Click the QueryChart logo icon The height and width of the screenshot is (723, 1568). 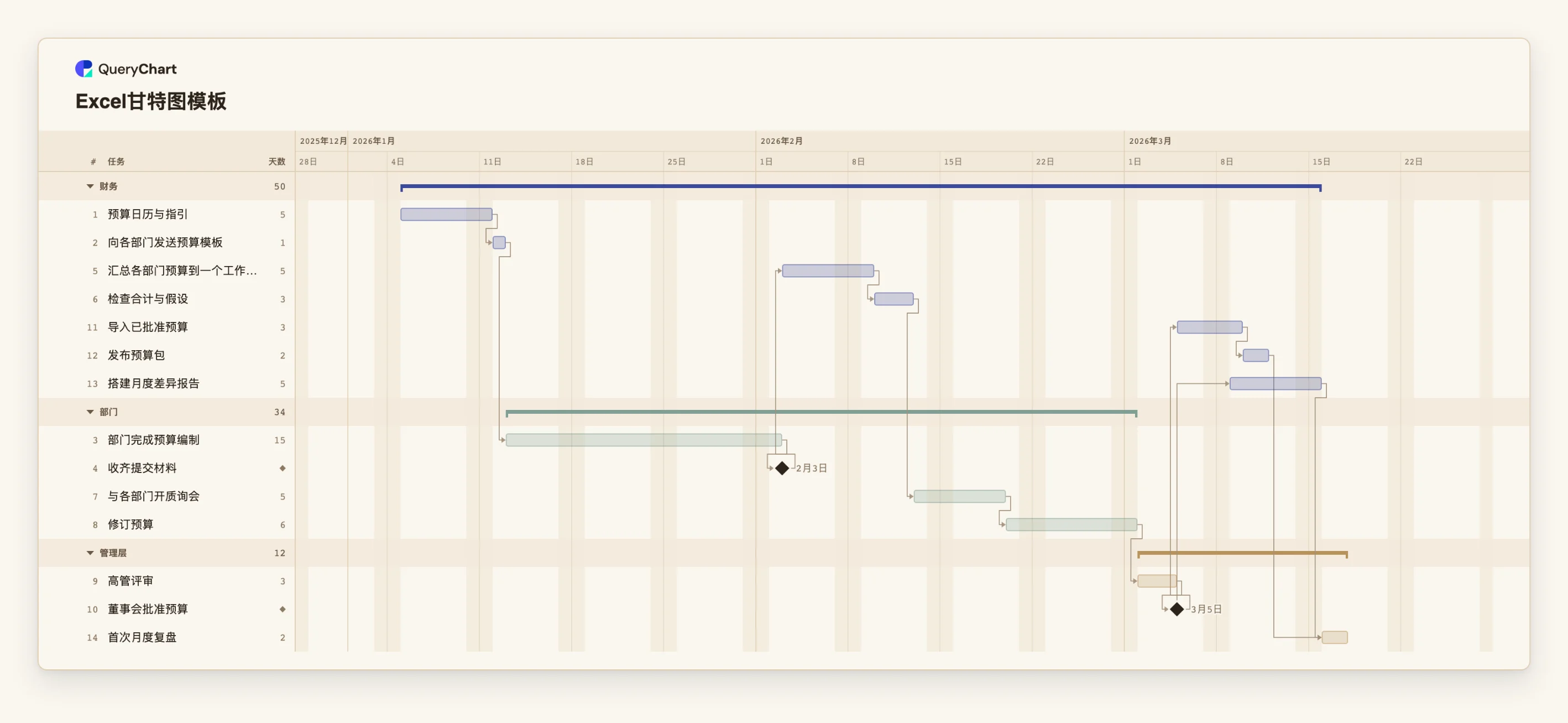tap(83, 69)
